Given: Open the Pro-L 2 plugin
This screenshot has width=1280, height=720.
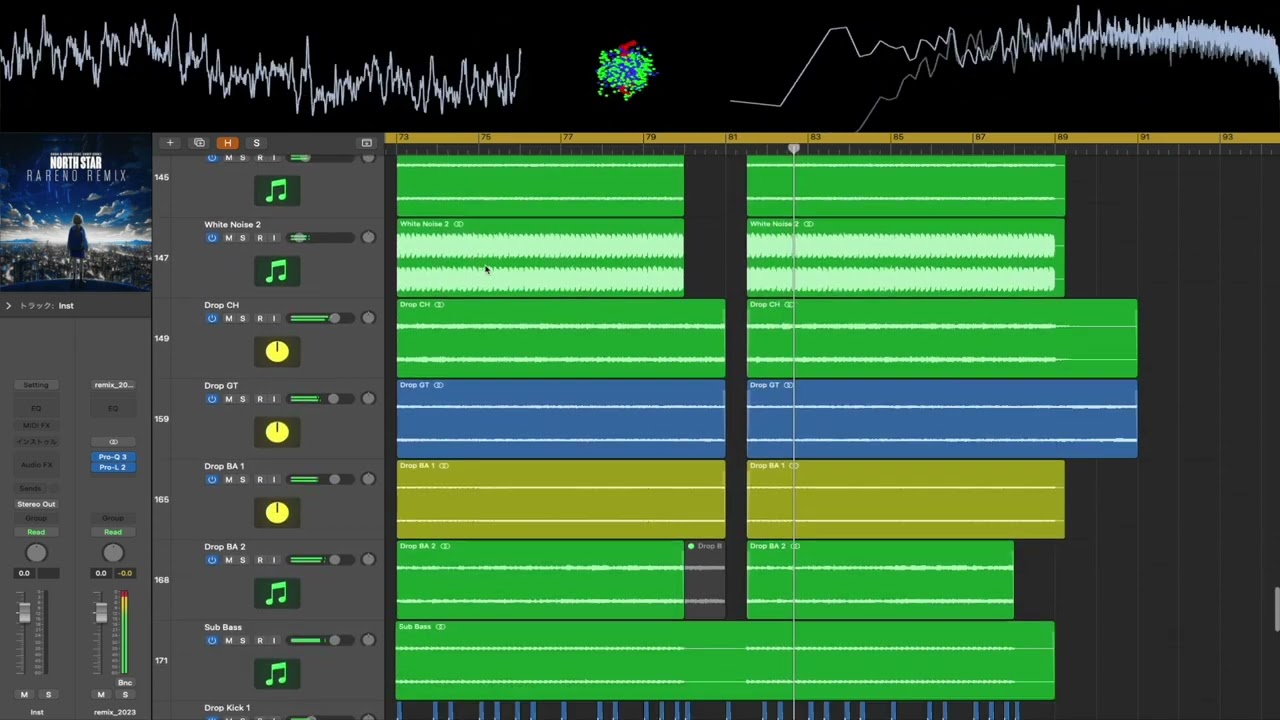Looking at the screenshot, I should click(113, 467).
